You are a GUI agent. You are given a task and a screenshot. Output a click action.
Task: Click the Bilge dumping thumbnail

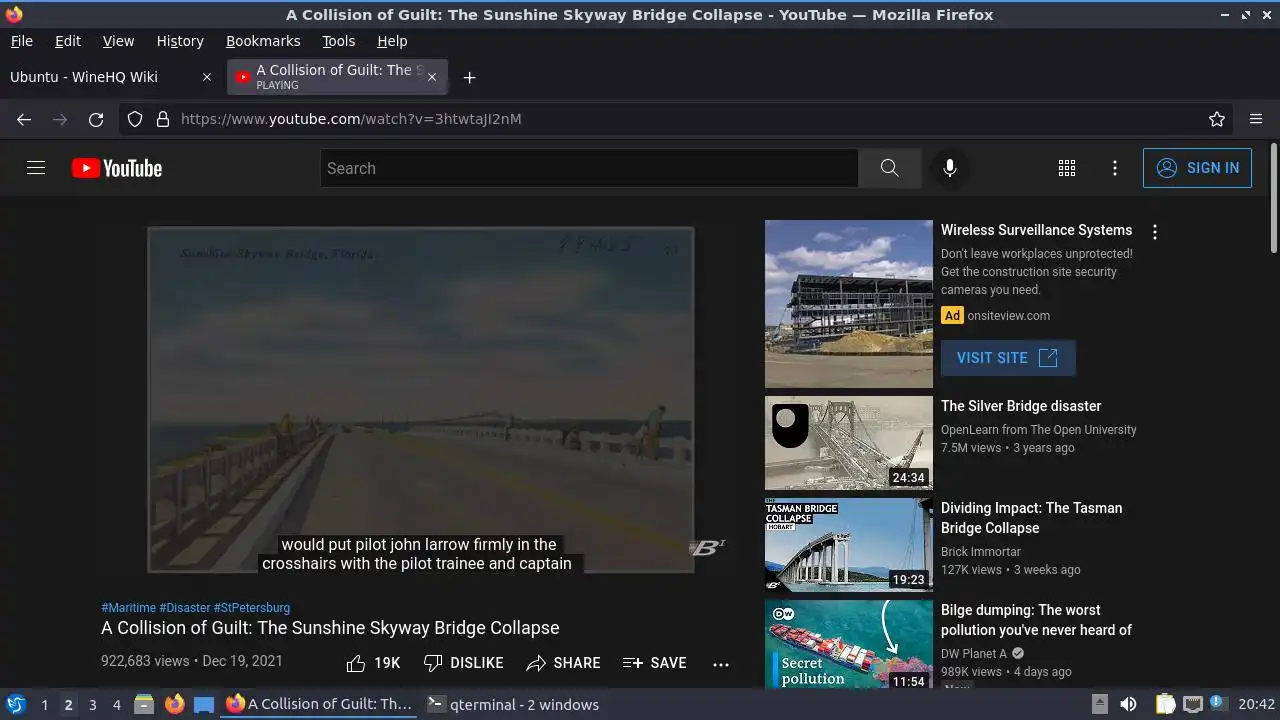point(849,645)
